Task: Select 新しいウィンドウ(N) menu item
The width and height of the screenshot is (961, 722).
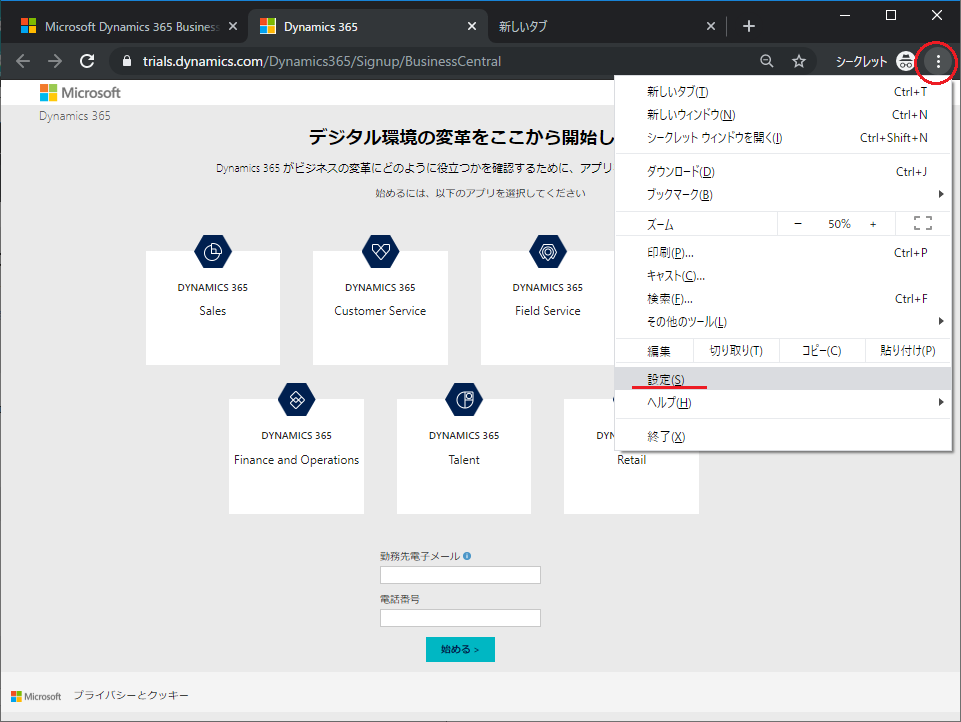Action: [783, 115]
